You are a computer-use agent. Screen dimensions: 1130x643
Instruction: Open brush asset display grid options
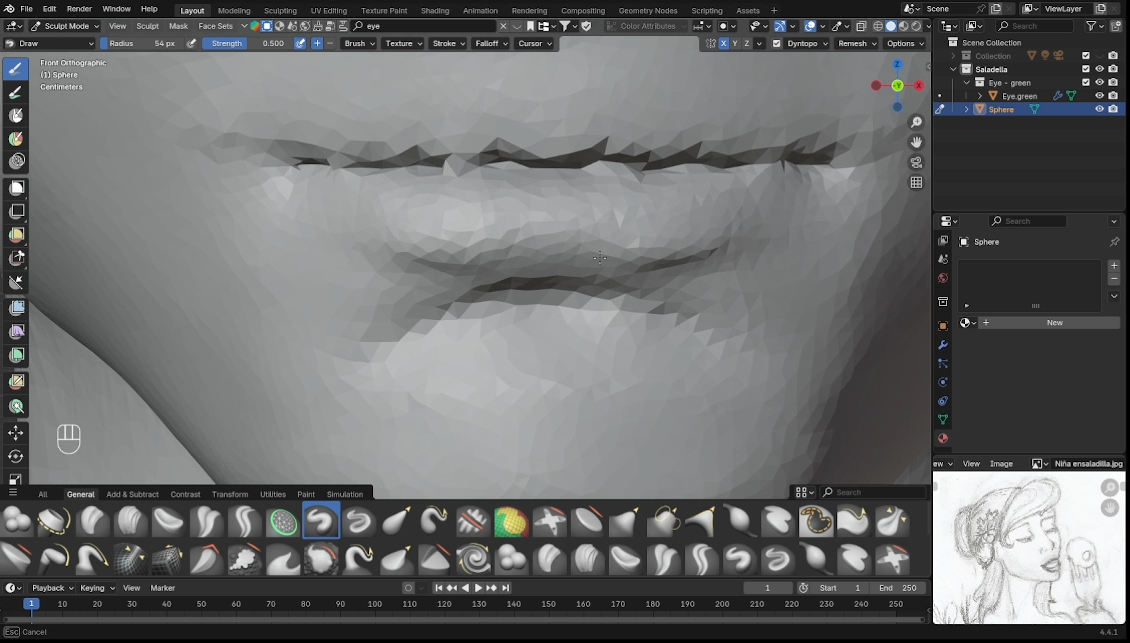[x=805, y=492]
